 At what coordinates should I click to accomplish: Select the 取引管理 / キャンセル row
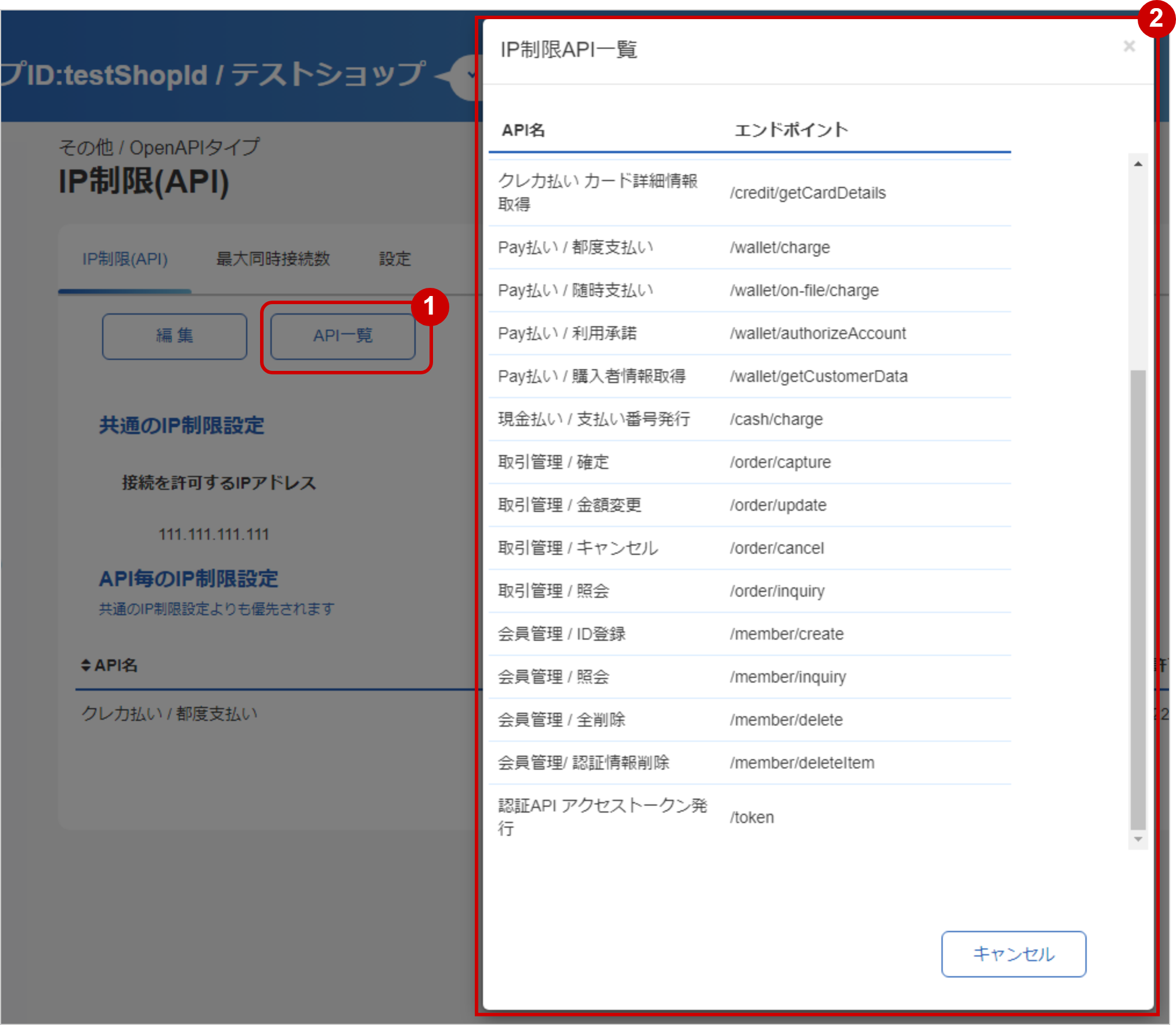click(x=749, y=547)
